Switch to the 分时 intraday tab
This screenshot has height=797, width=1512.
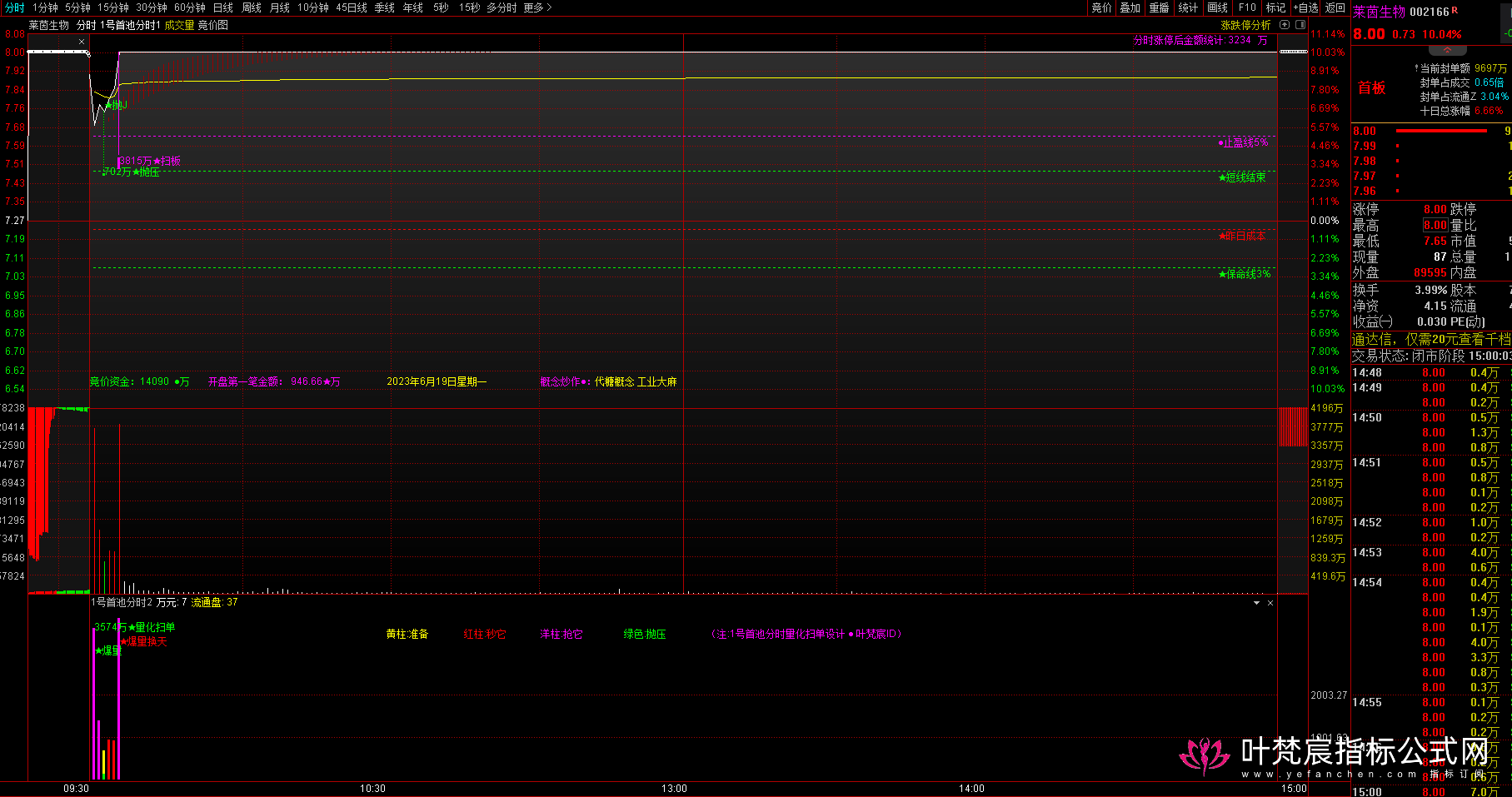point(15,7)
